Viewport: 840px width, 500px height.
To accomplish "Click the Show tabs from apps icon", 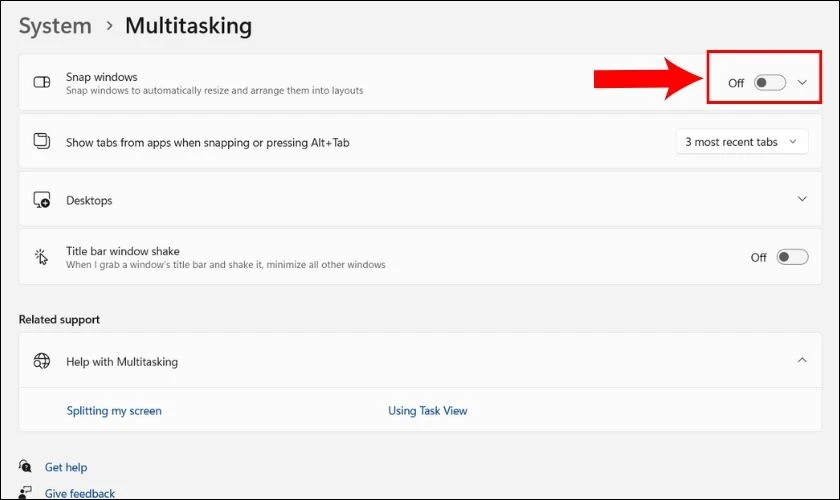I will pos(42,141).
